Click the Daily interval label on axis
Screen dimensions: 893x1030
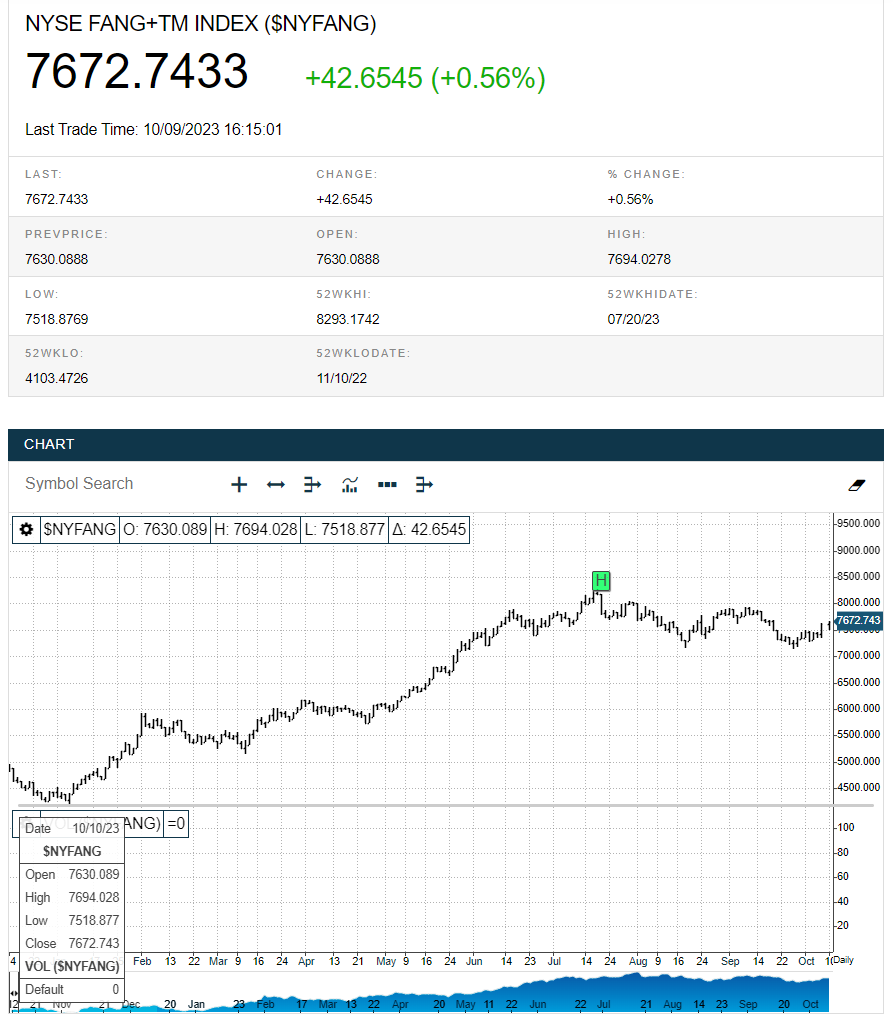(843, 960)
